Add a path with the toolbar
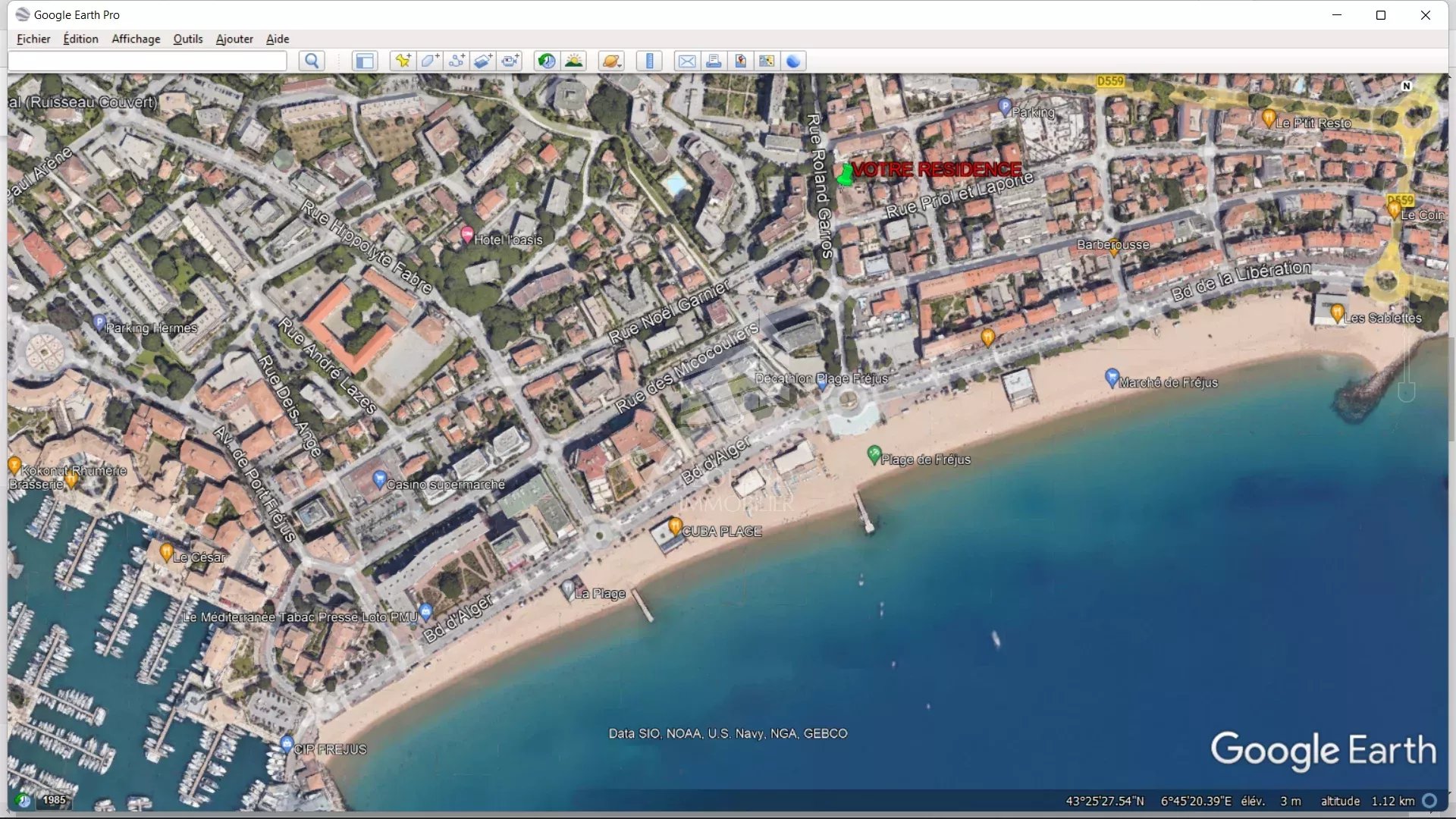This screenshot has width=1456, height=819. click(x=457, y=61)
